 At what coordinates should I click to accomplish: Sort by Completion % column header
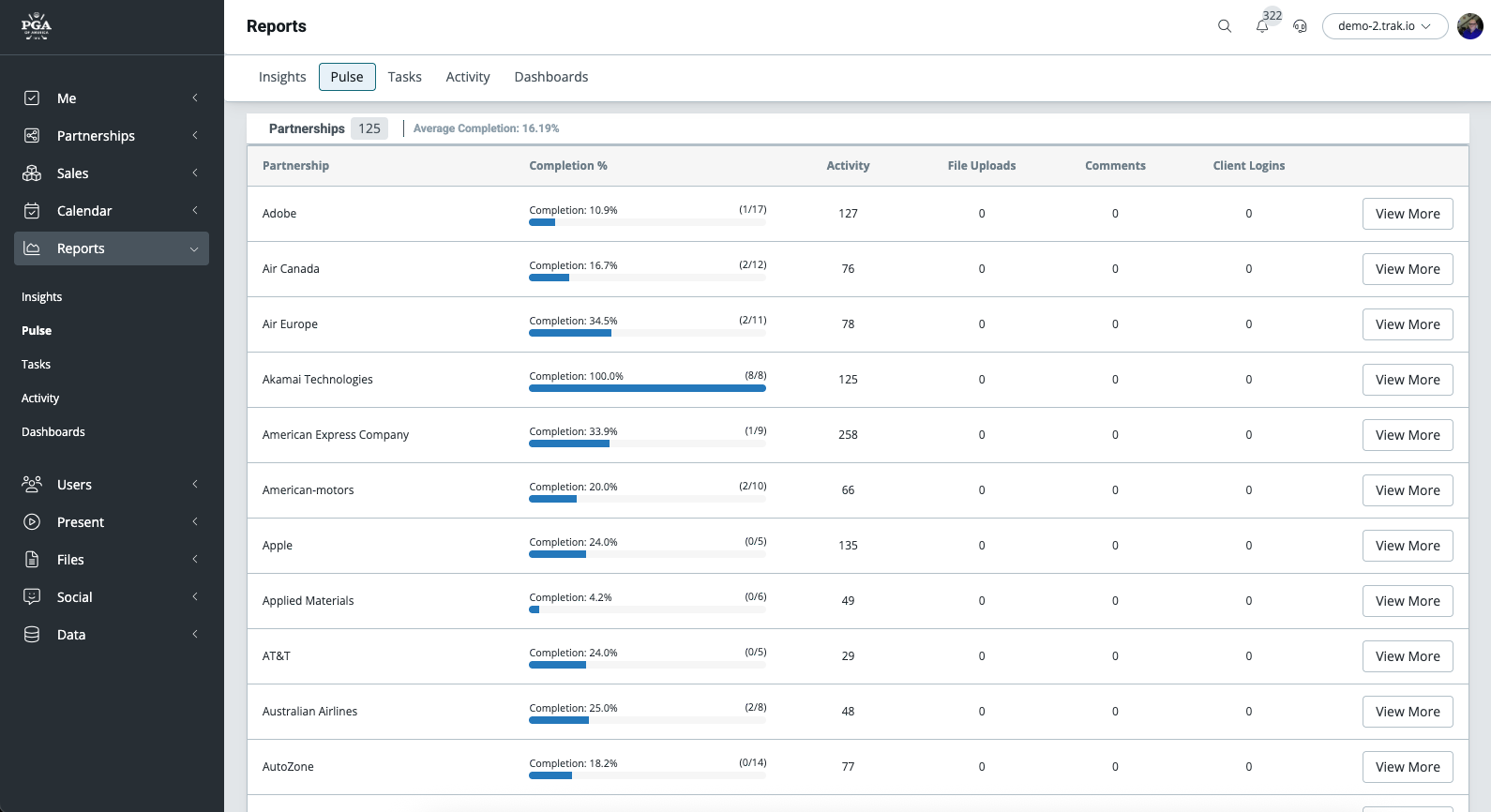tap(568, 166)
